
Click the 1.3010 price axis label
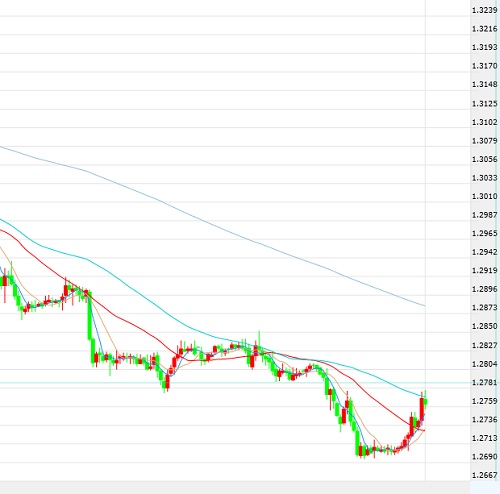point(484,196)
